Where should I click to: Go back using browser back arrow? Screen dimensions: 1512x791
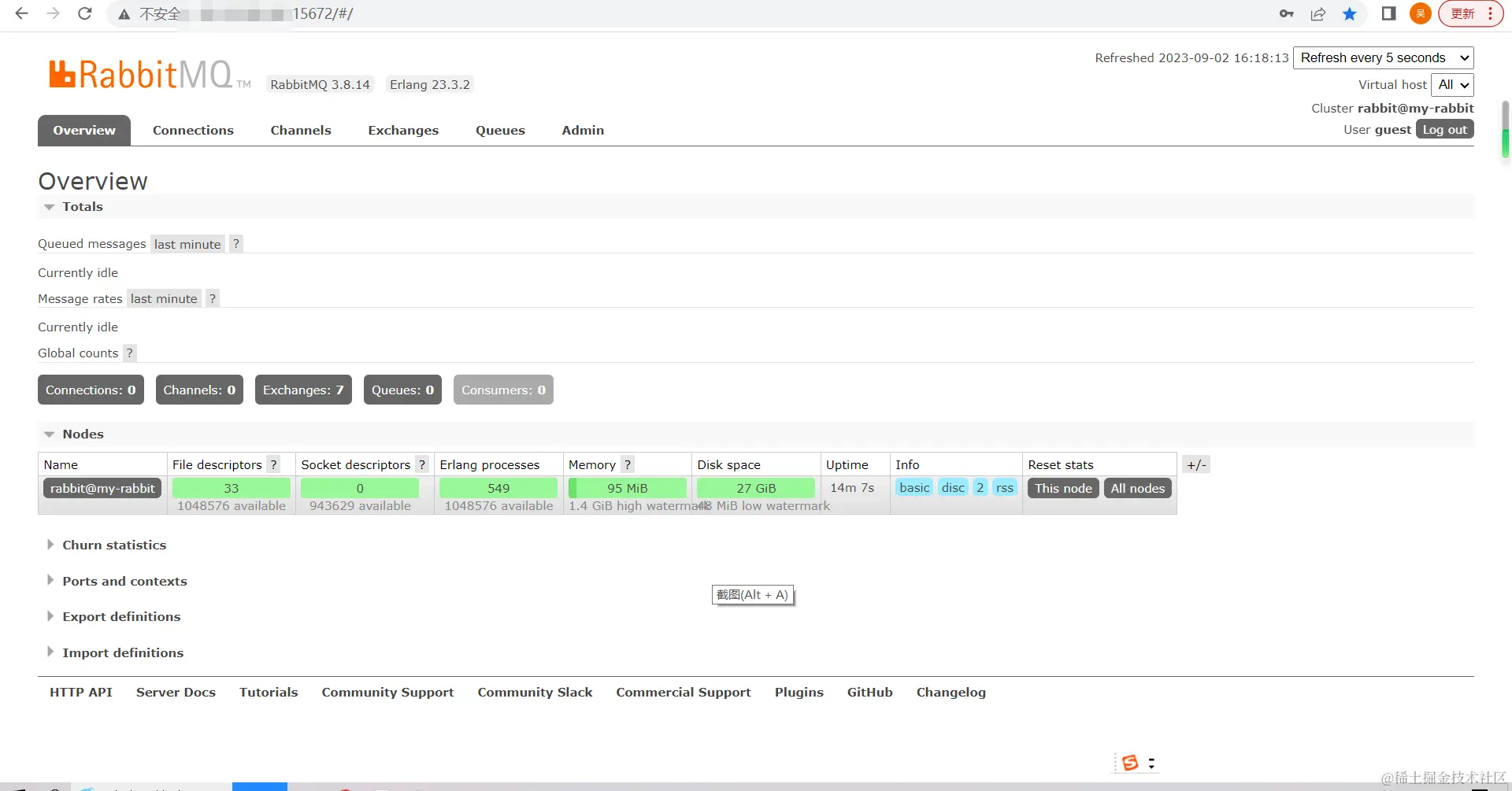pyautogui.click(x=21, y=13)
